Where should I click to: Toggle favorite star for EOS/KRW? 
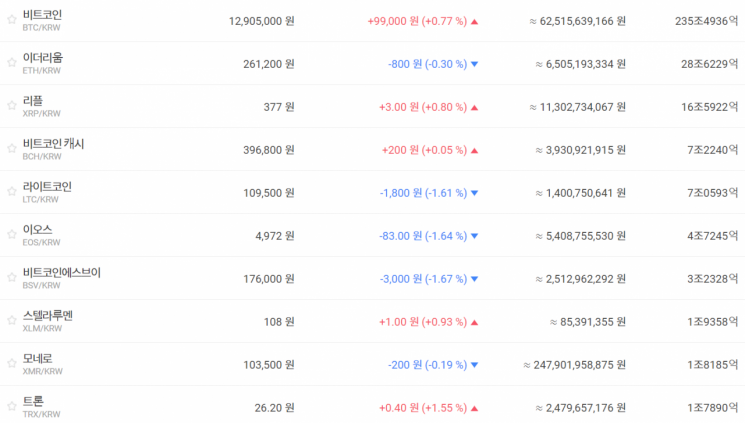(x=11, y=234)
